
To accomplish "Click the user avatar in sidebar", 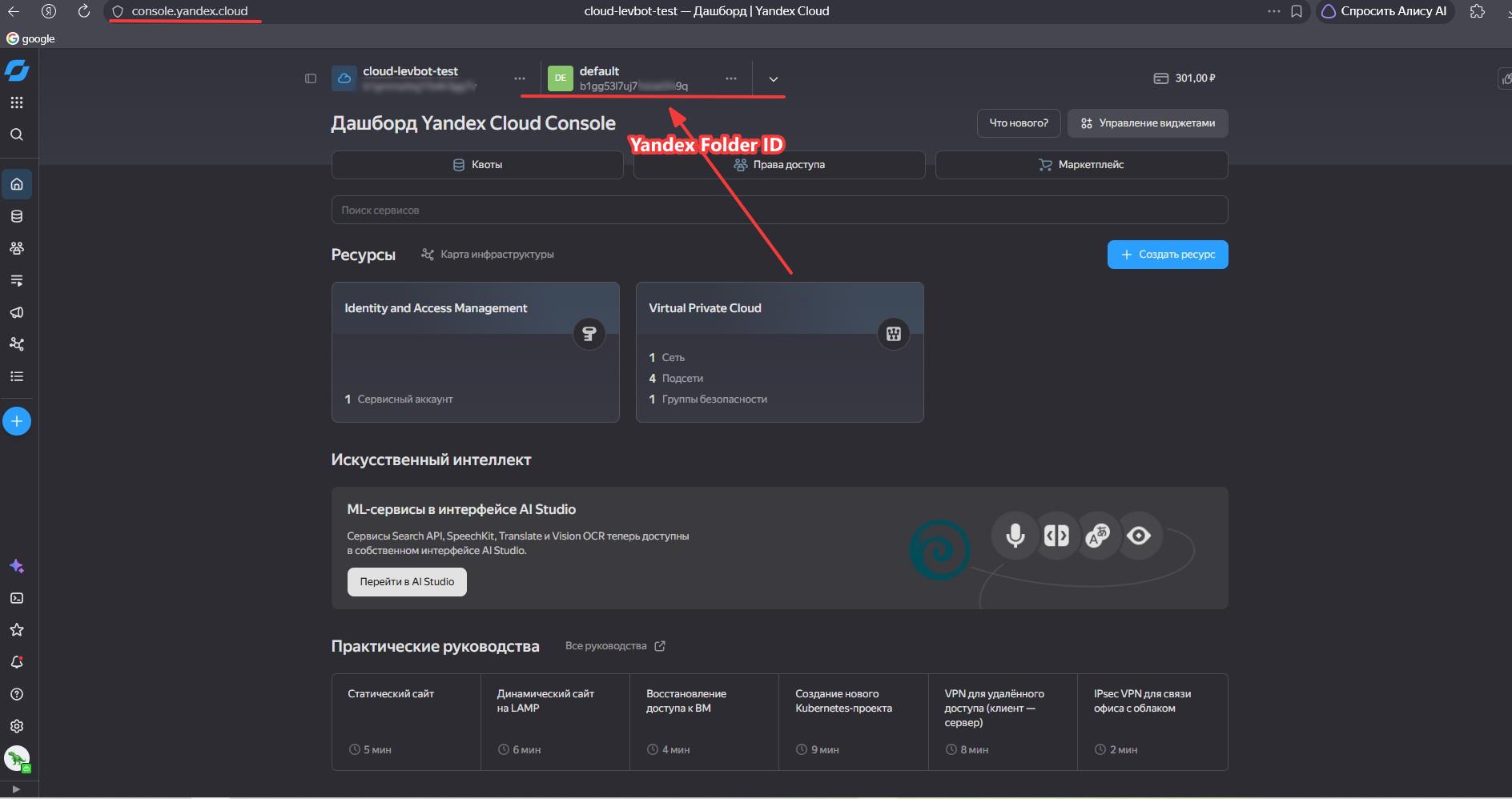I will pyautogui.click(x=17, y=758).
